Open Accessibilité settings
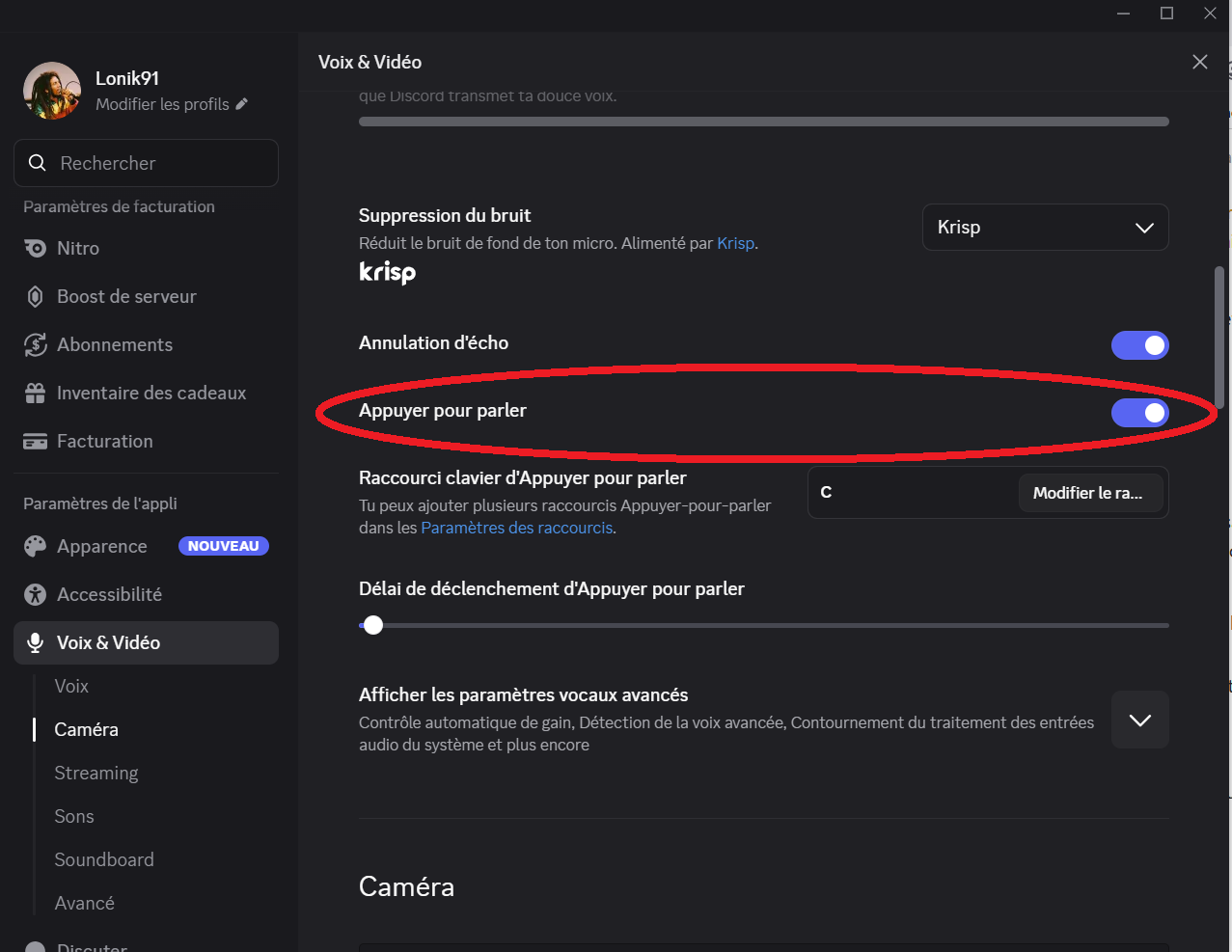 pos(146,594)
